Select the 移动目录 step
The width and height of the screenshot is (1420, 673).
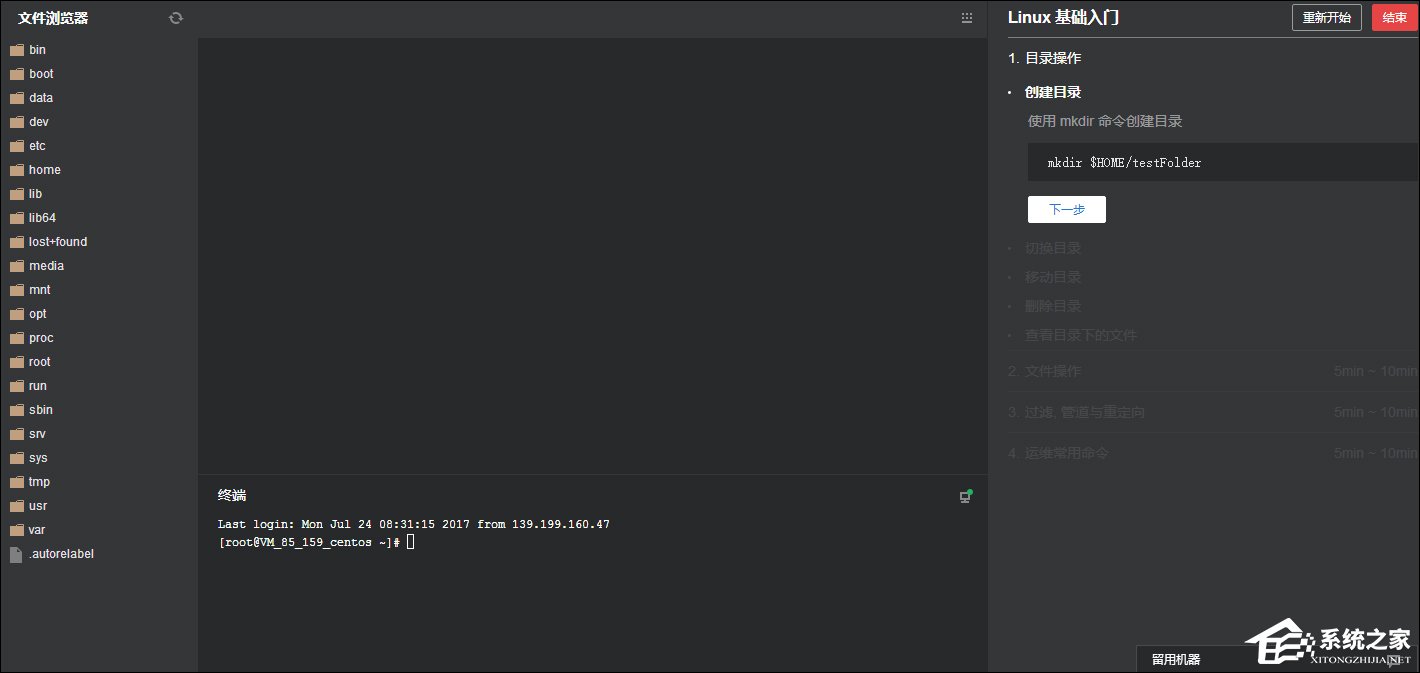[1053, 277]
